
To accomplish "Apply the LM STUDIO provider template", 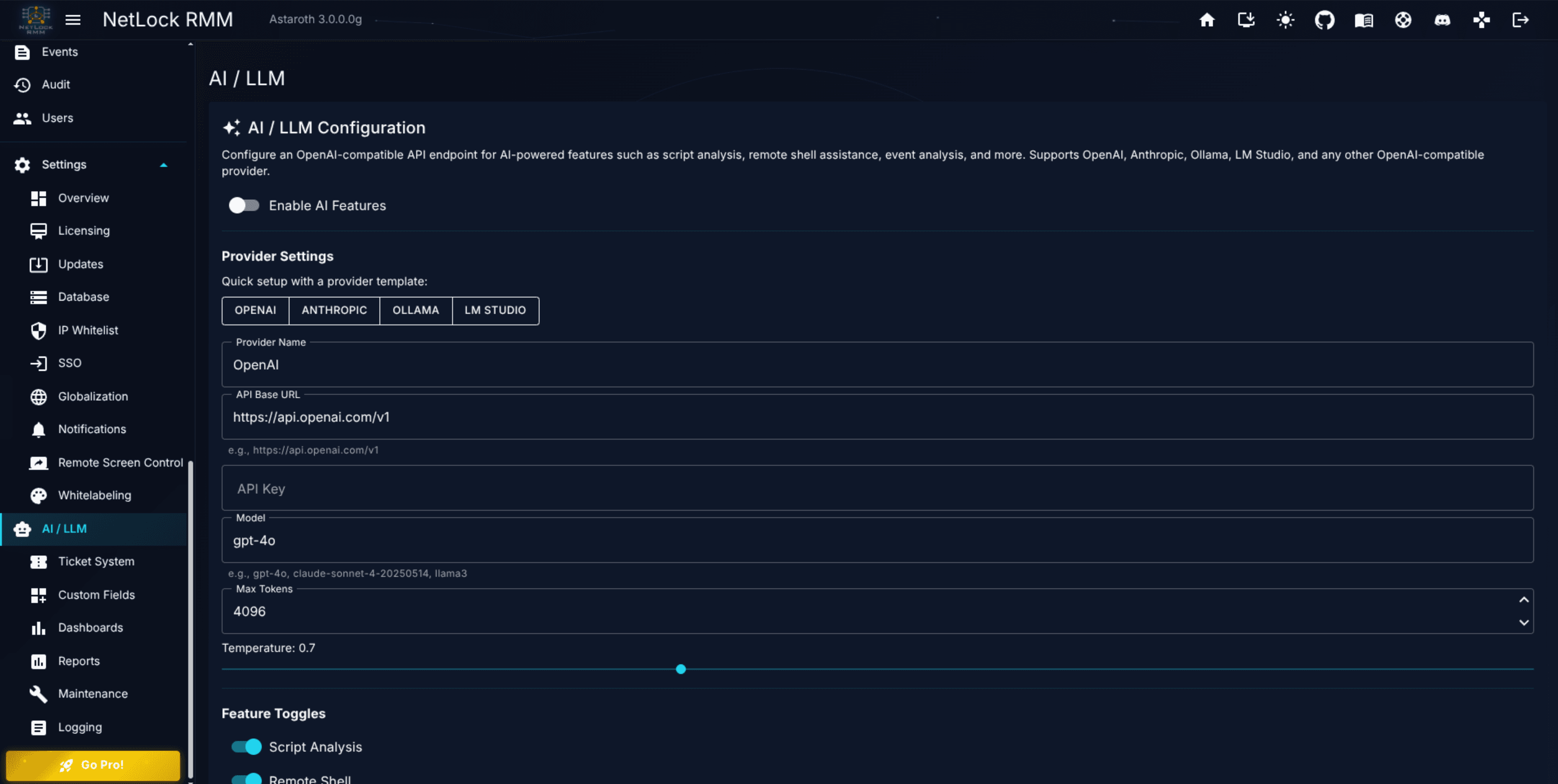I will [495, 310].
